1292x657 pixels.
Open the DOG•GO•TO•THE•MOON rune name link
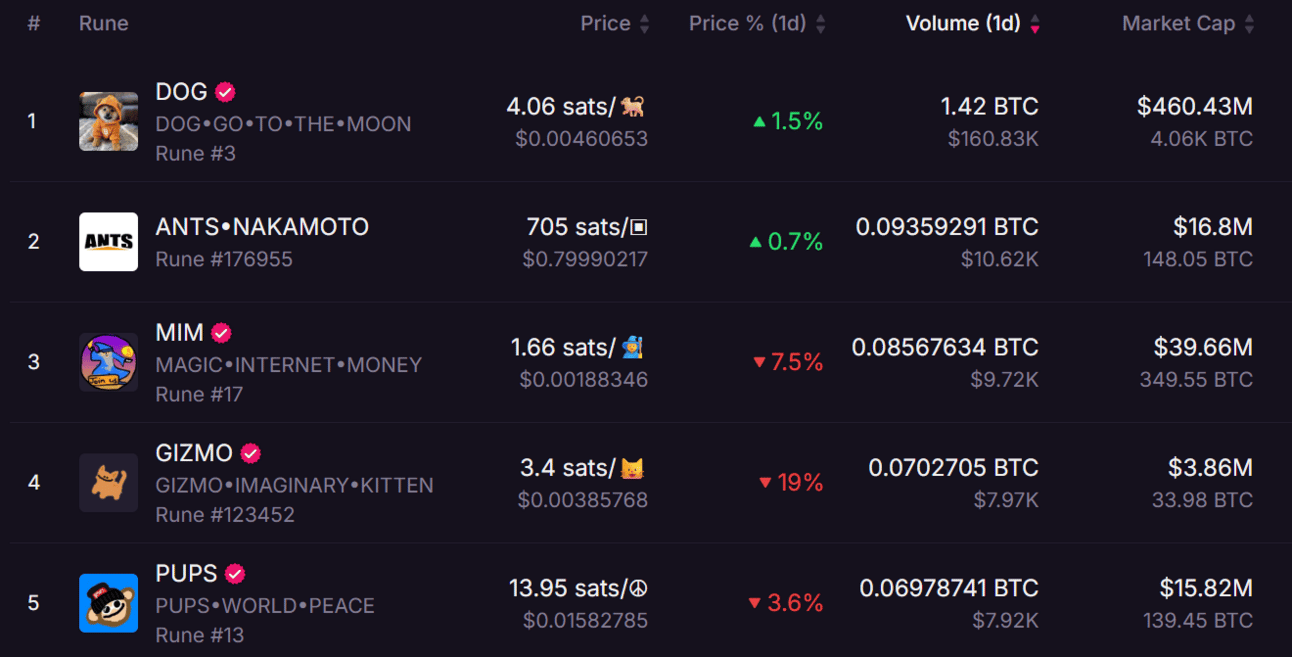[283, 124]
